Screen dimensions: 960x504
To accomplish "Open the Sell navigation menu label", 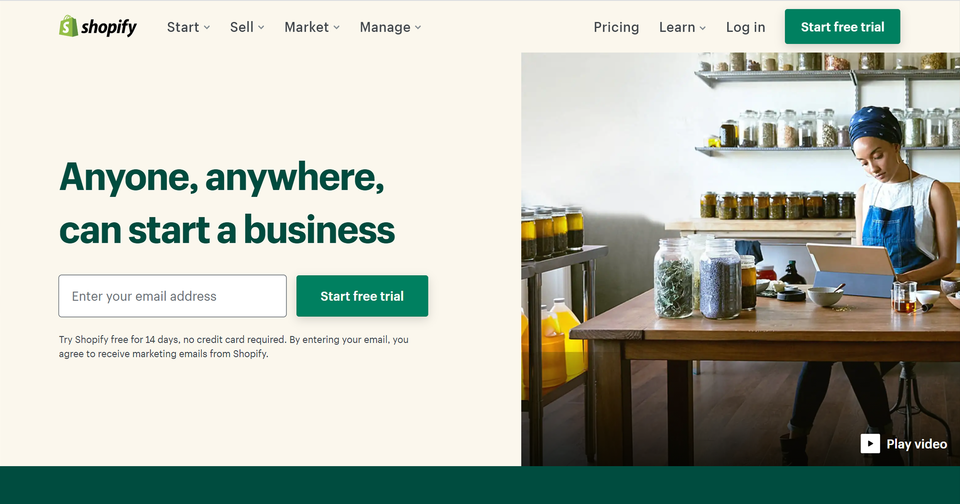I will tap(242, 27).
